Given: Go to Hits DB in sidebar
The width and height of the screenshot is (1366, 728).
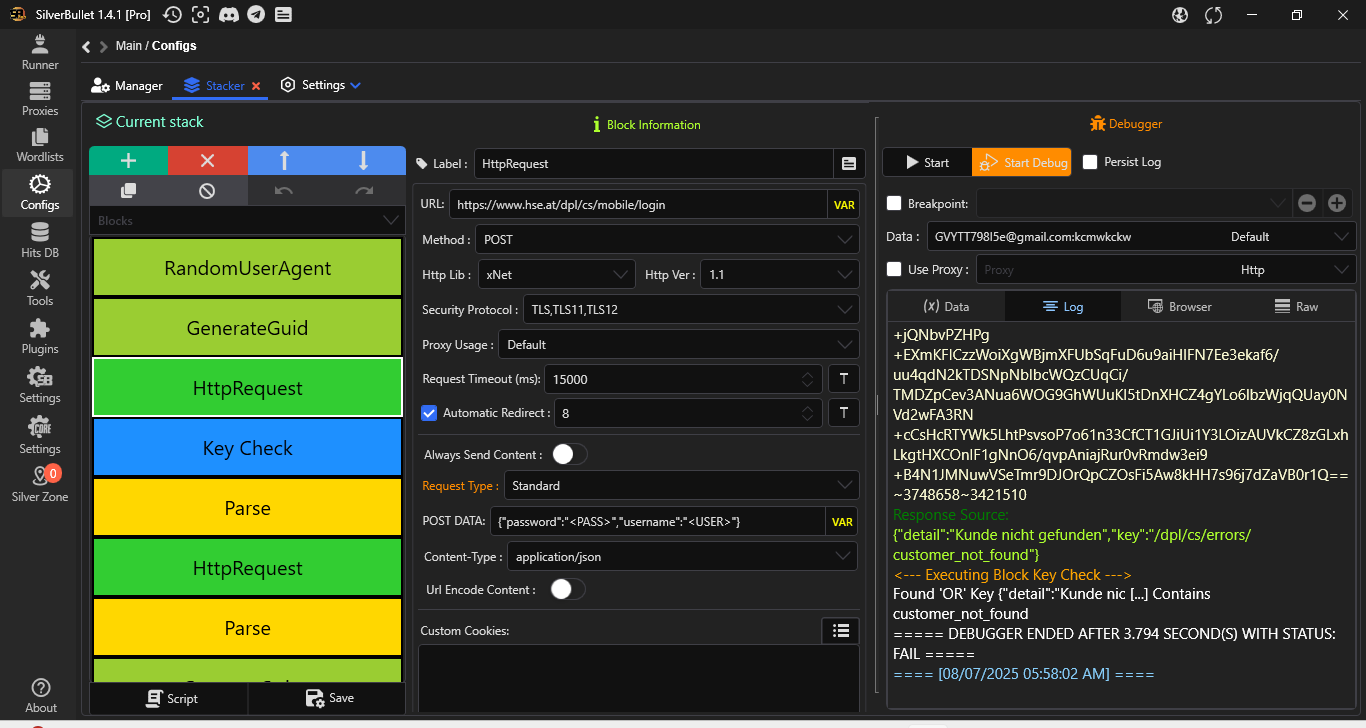Looking at the screenshot, I should tap(40, 241).
